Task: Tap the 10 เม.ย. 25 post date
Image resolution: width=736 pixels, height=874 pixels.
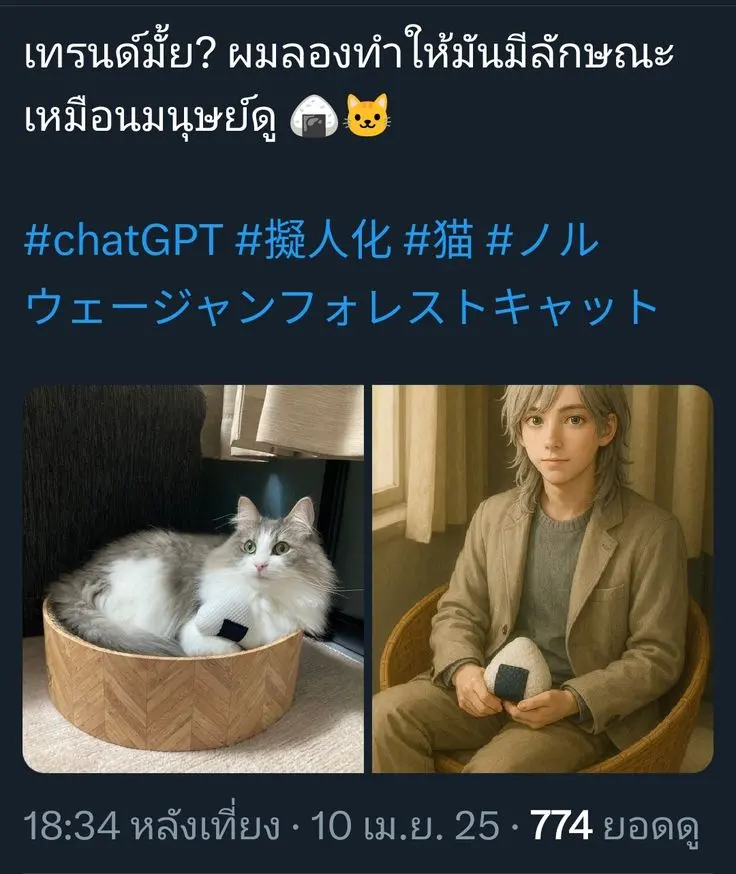Action: pos(405,826)
